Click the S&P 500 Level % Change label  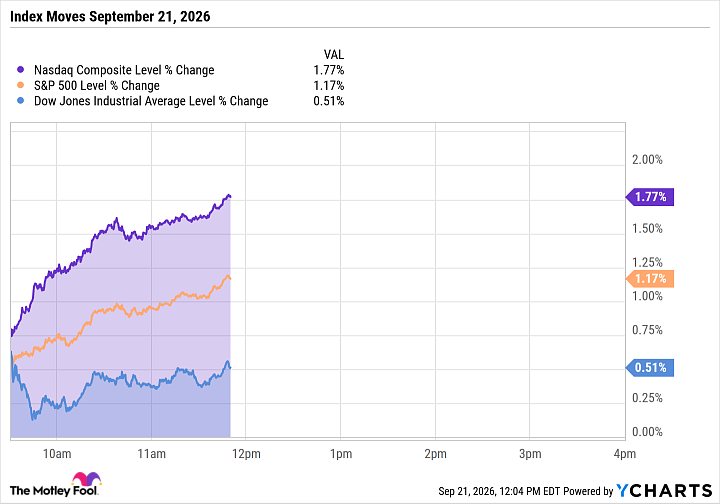tap(97, 85)
